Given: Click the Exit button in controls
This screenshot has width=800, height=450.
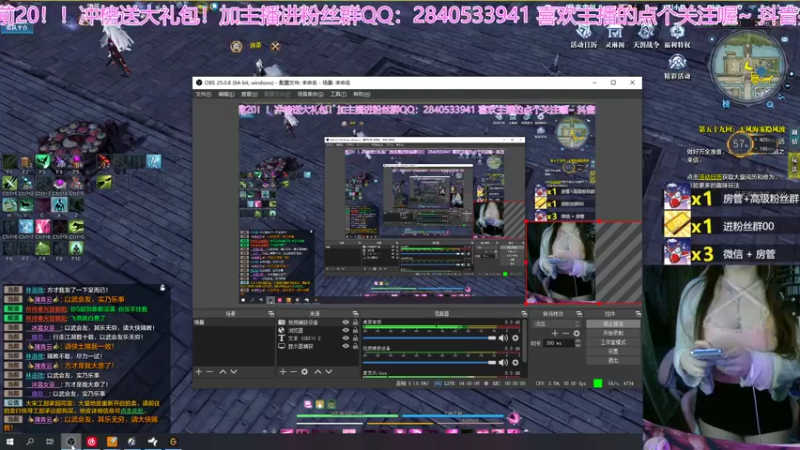Looking at the screenshot, I should [x=613, y=360].
